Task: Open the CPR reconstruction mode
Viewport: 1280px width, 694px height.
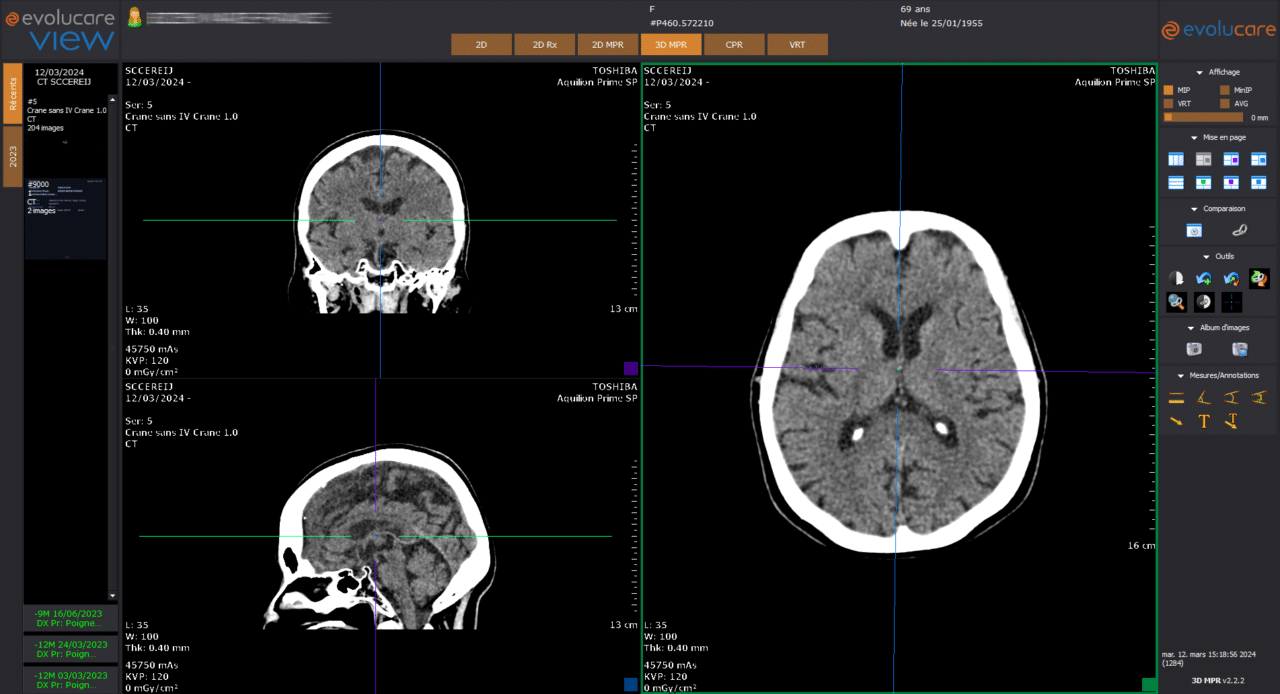Action: click(734, 44)
